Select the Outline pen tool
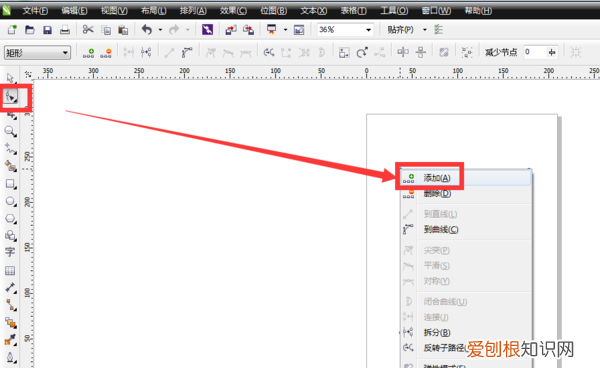600x368 pixels. click(10, 357)
